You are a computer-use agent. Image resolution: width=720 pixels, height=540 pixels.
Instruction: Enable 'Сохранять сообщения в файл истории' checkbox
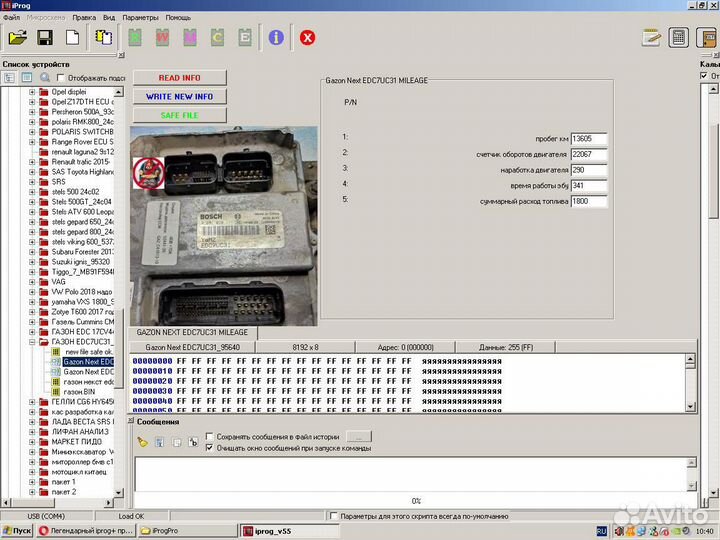pos(209,437)
